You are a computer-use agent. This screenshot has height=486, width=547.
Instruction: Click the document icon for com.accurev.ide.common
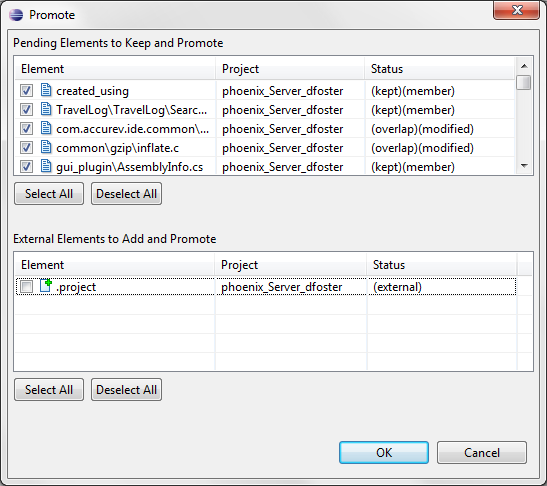46,128
